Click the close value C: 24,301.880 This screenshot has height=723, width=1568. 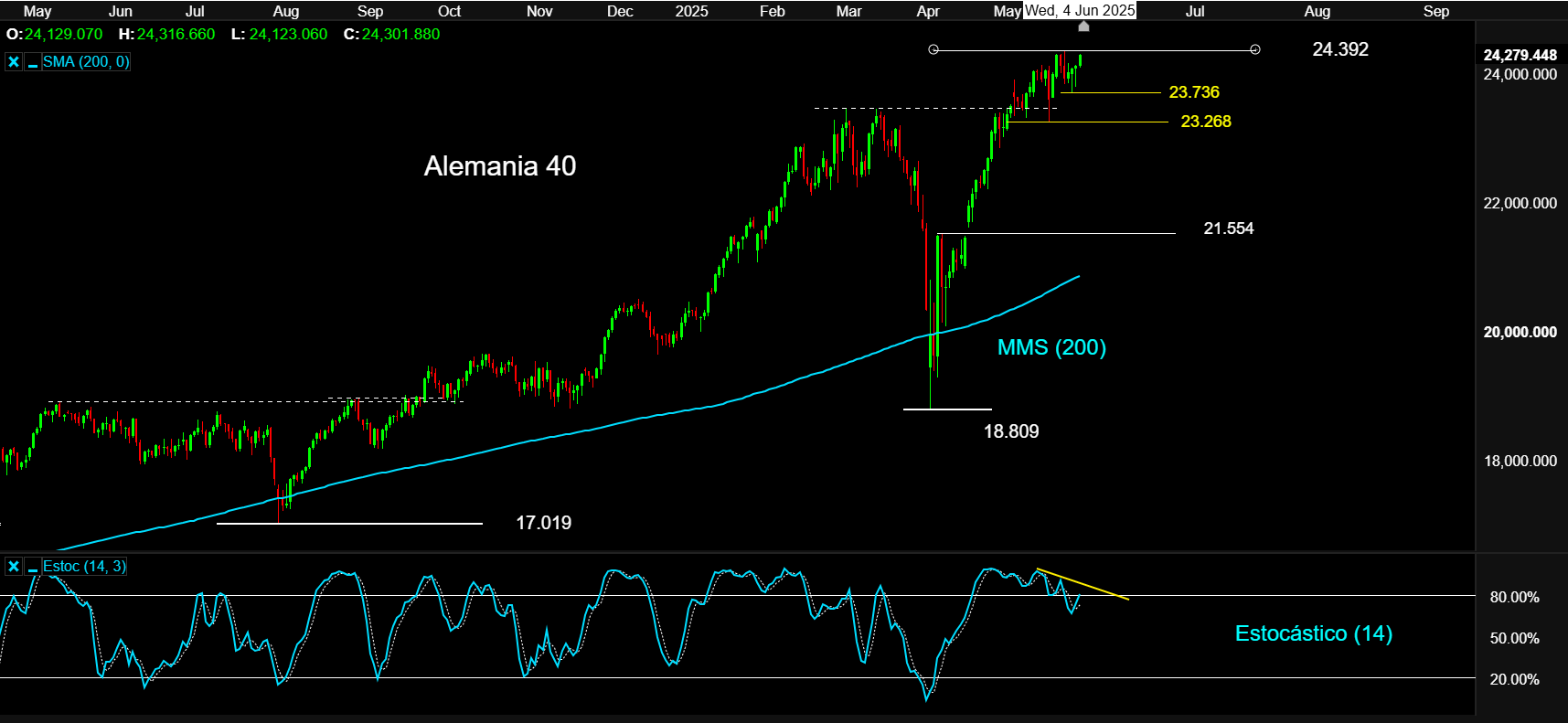[x=391, y=34]
